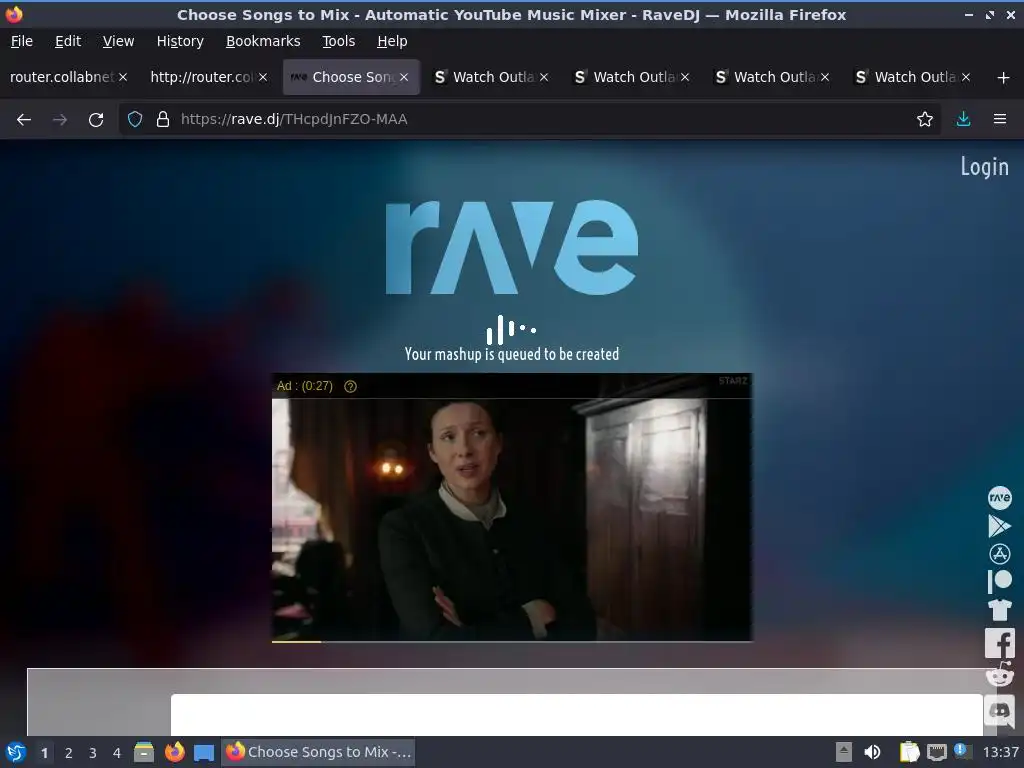
Task: Launch Firefox from the taskbar launcher
Action: 174,752
